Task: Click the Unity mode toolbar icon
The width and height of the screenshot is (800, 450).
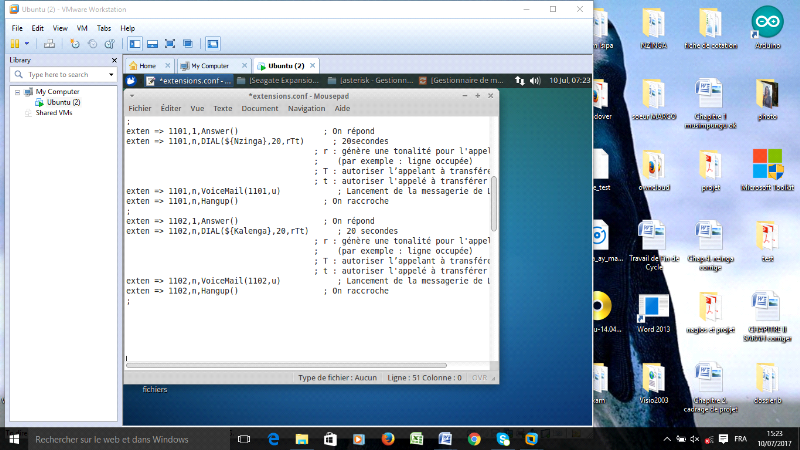Action: point(188,44)
